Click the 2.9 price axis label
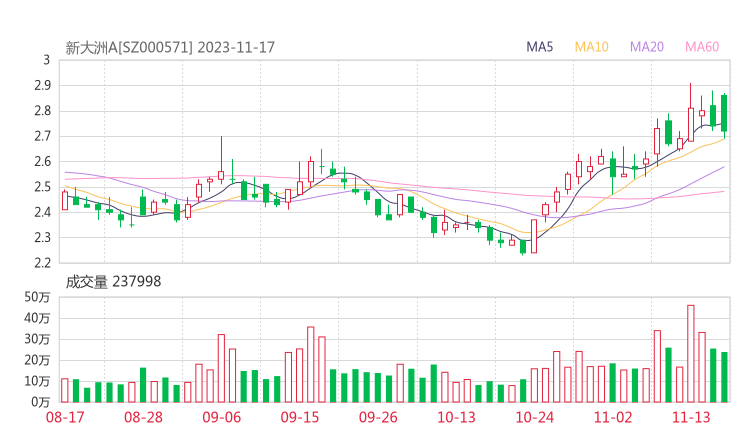The image size is (740, 440). click(42, 85)
